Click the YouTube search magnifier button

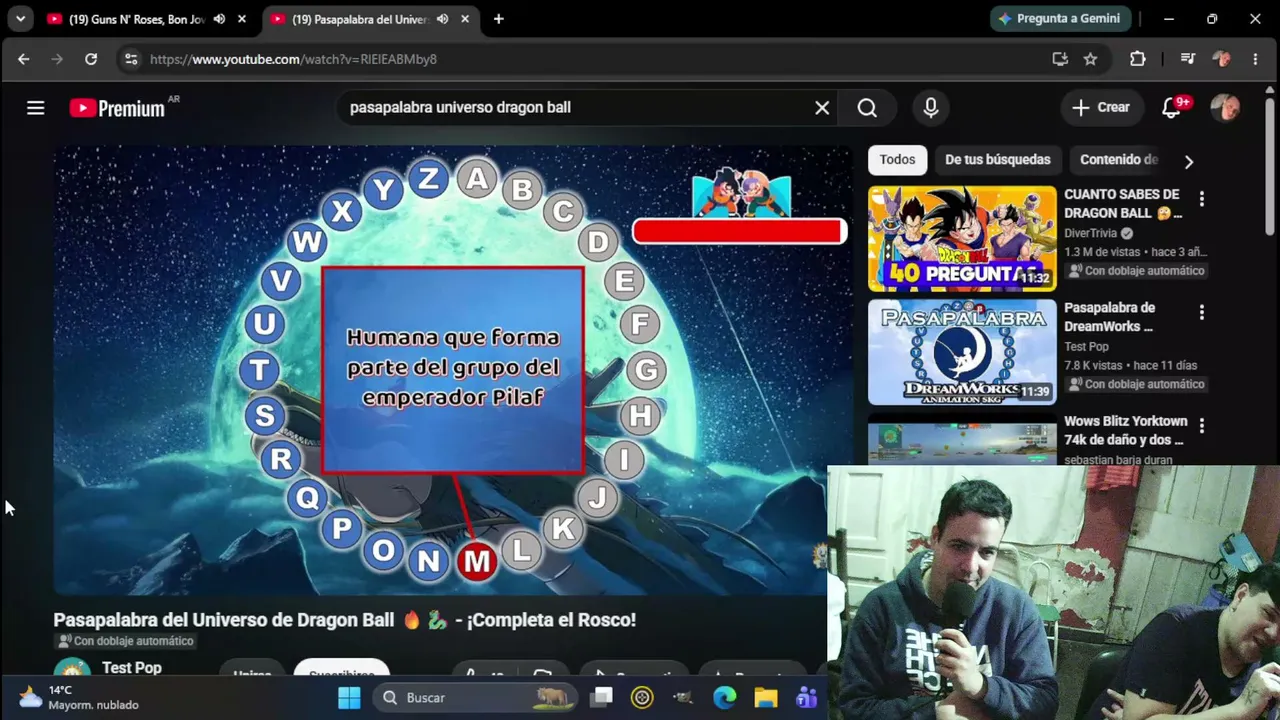[x=867, y=108]
